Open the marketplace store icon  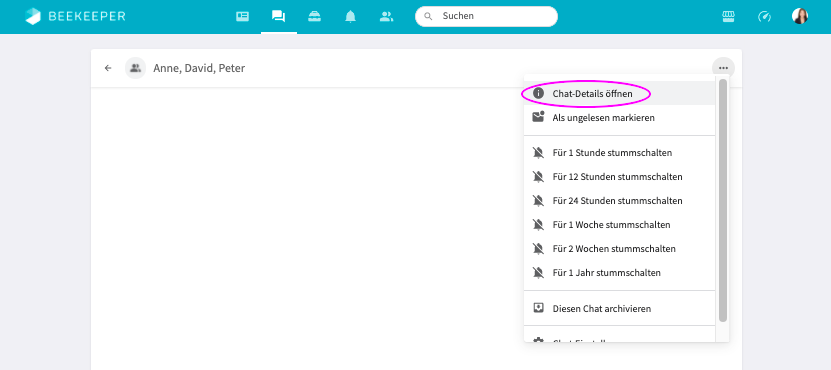[x=728, y=16]
